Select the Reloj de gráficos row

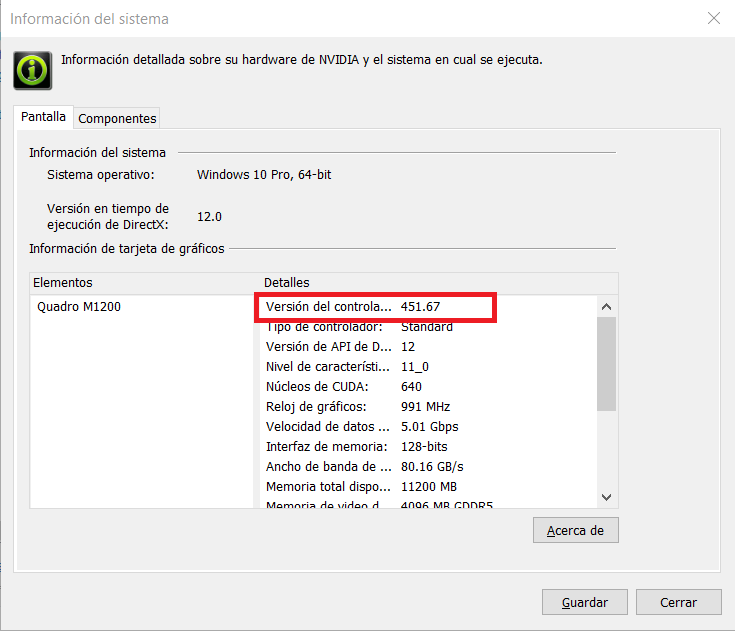click(428, 407)
